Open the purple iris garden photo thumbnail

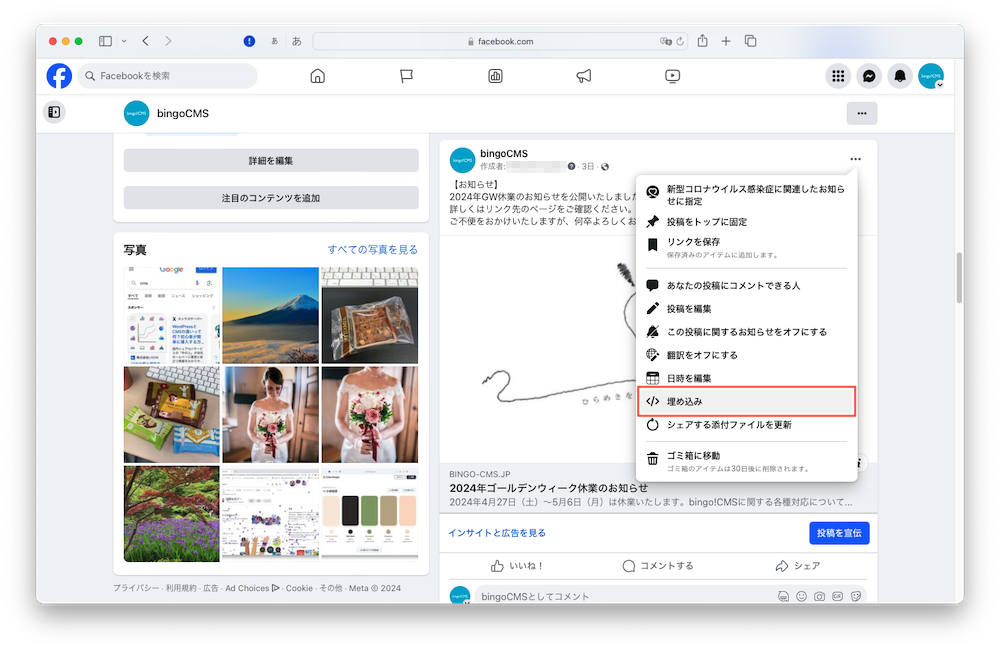click(172, 513)
